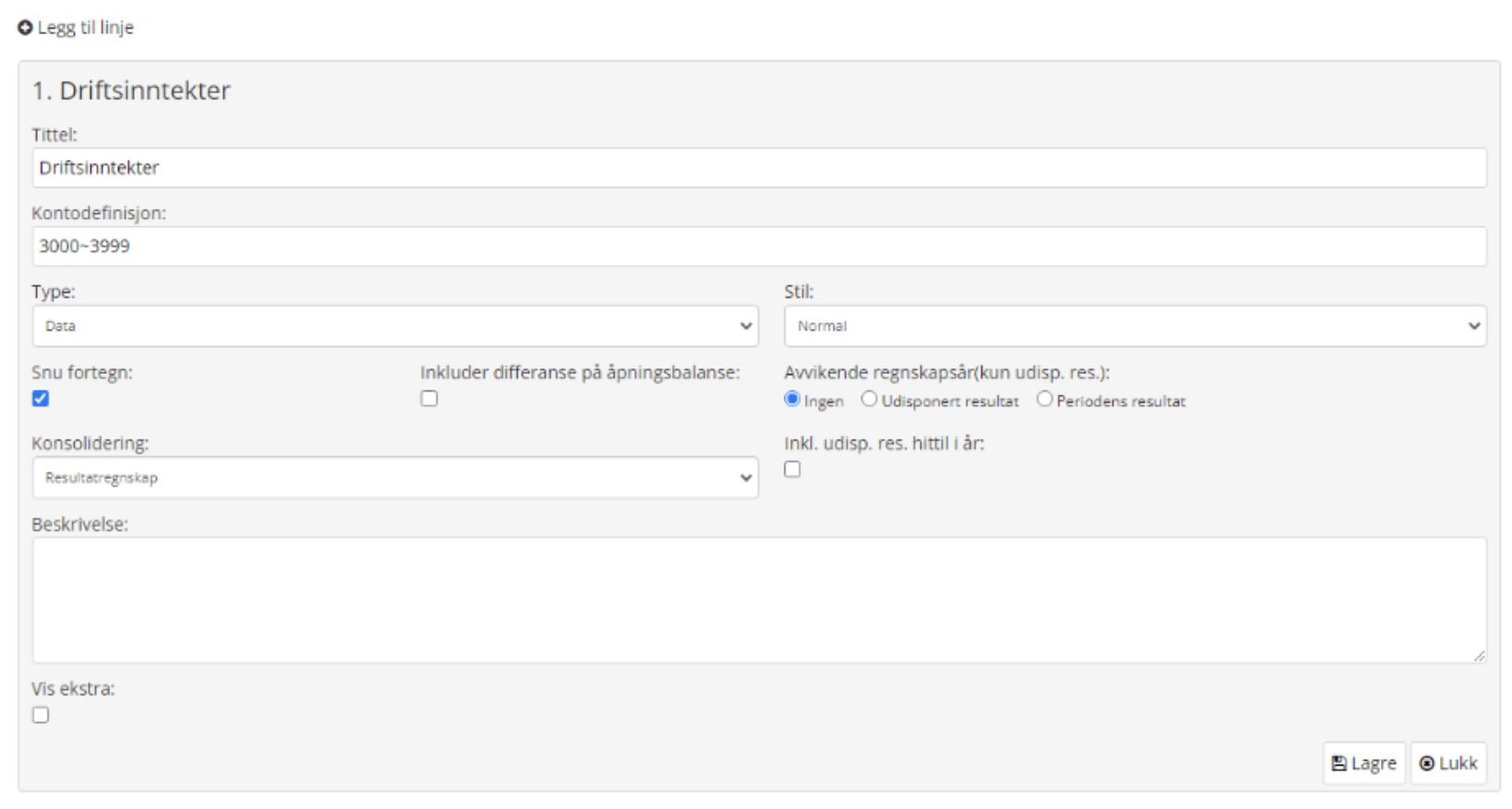Viewport: 1512px width, 809px height.
Task: Click the plus icon beside Legg til linje
Action: coord(25,28)
